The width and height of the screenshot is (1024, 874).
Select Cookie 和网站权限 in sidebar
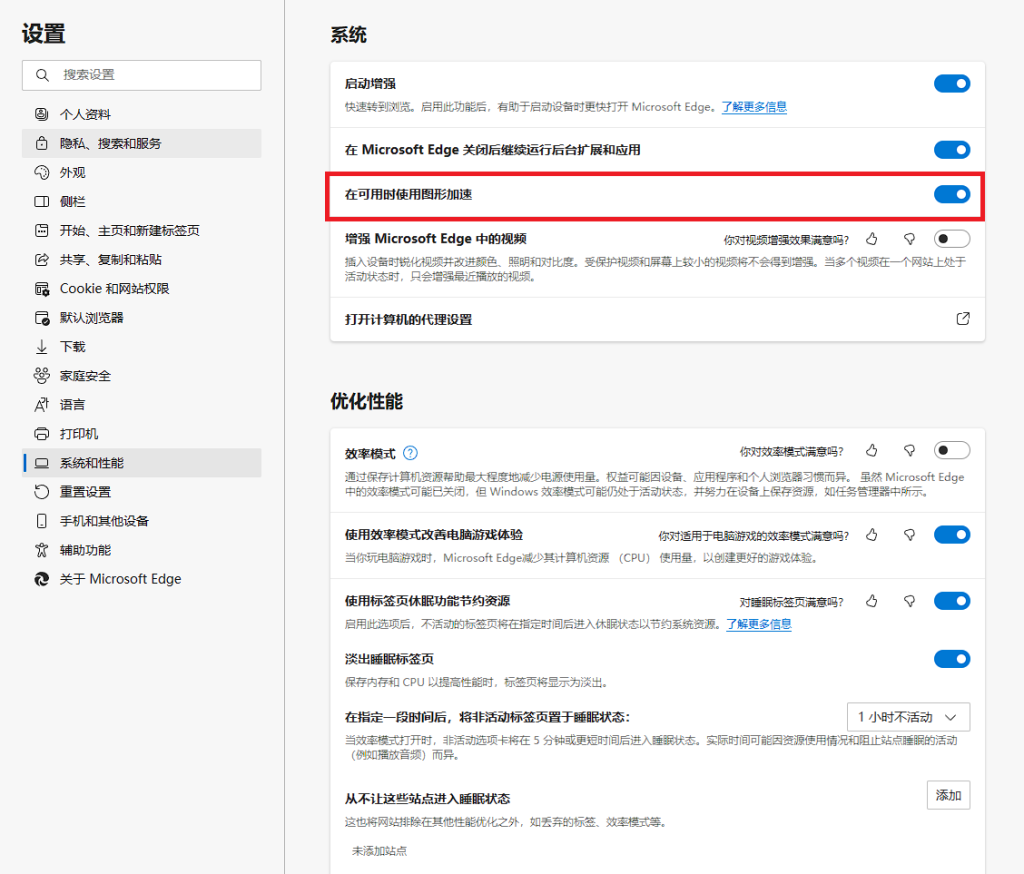114,289
